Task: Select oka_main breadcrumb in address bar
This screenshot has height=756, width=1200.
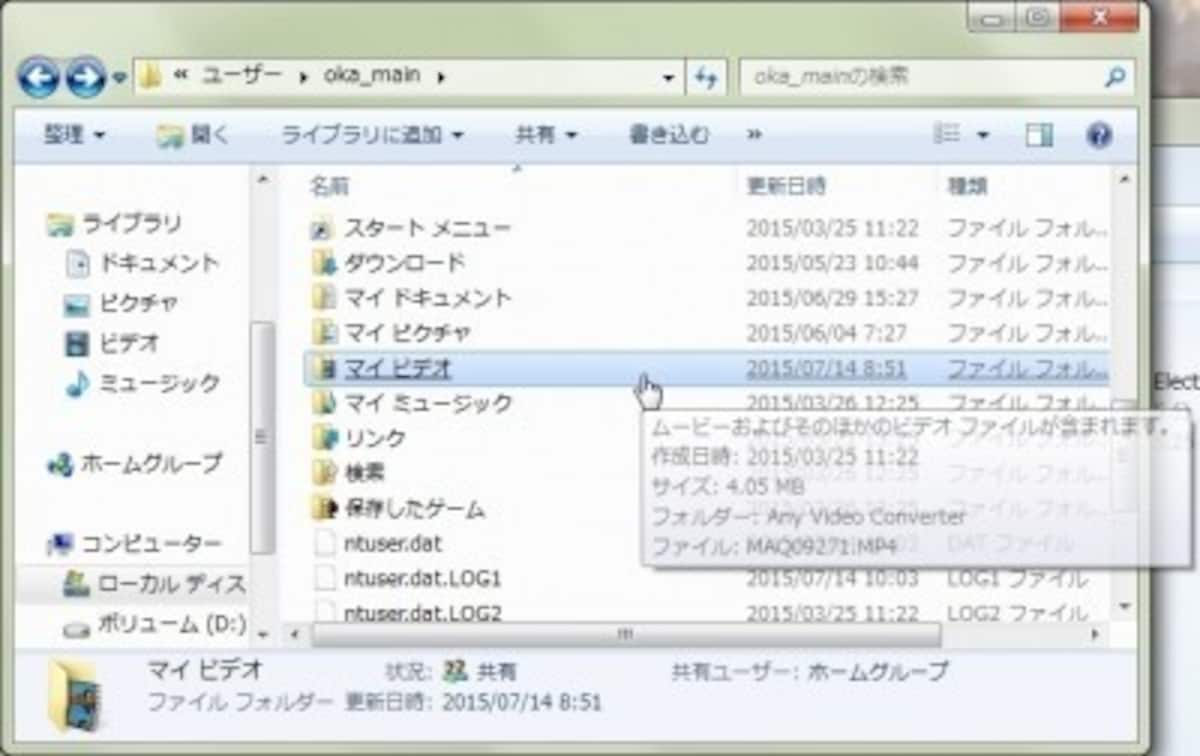Action: pos(372,76)
